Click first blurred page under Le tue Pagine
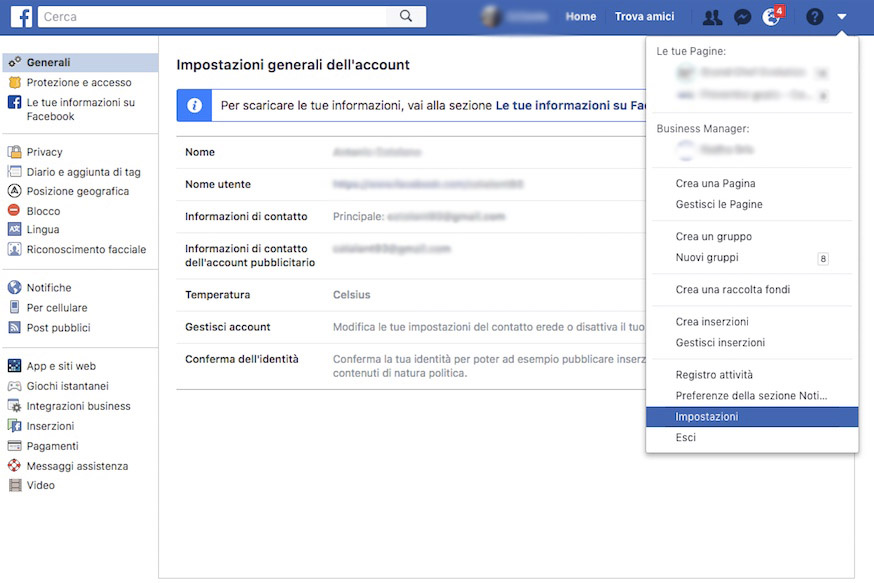Image resolution: width=874 pixels, height=583 pixels. 752,72
